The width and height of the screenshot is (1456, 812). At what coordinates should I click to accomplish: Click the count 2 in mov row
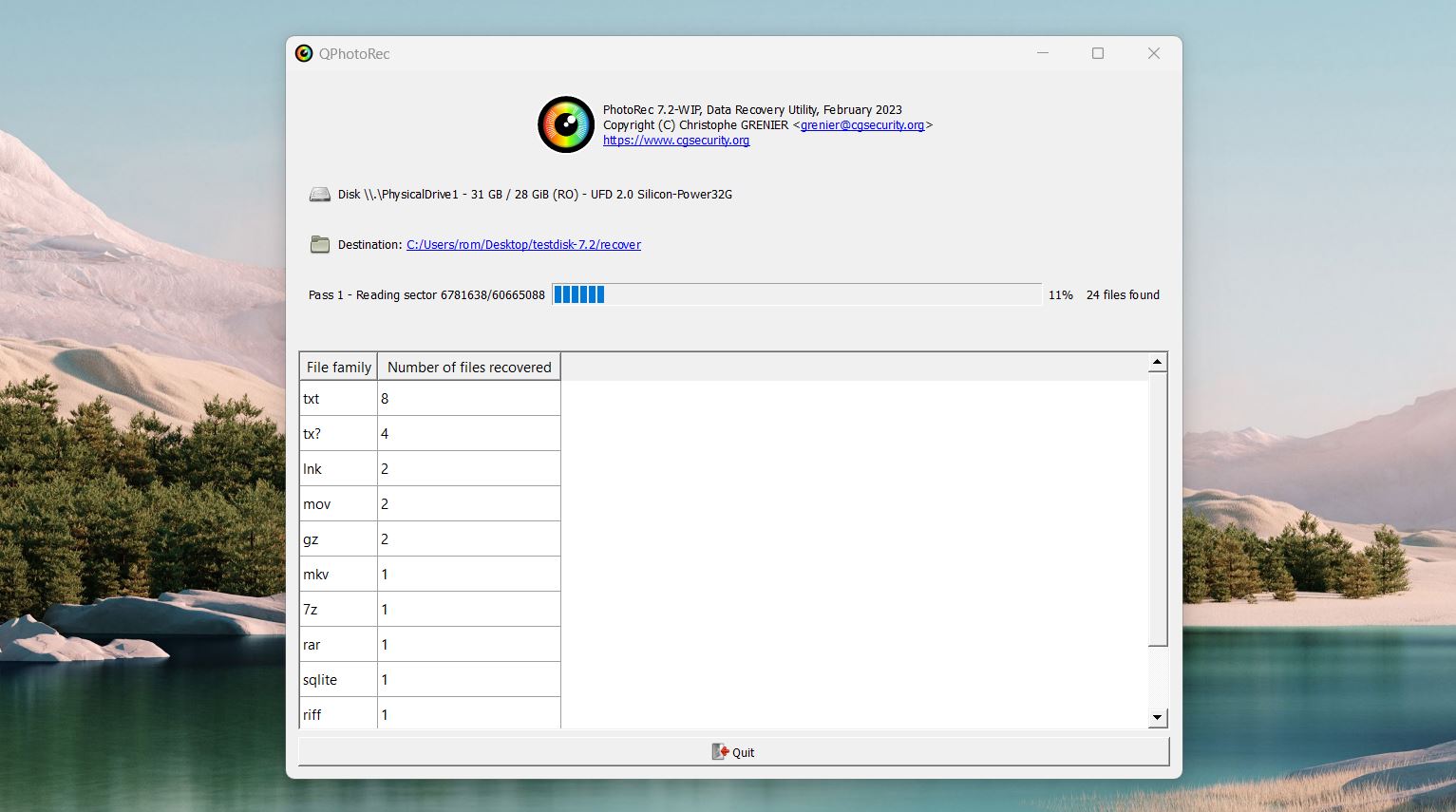469,504
